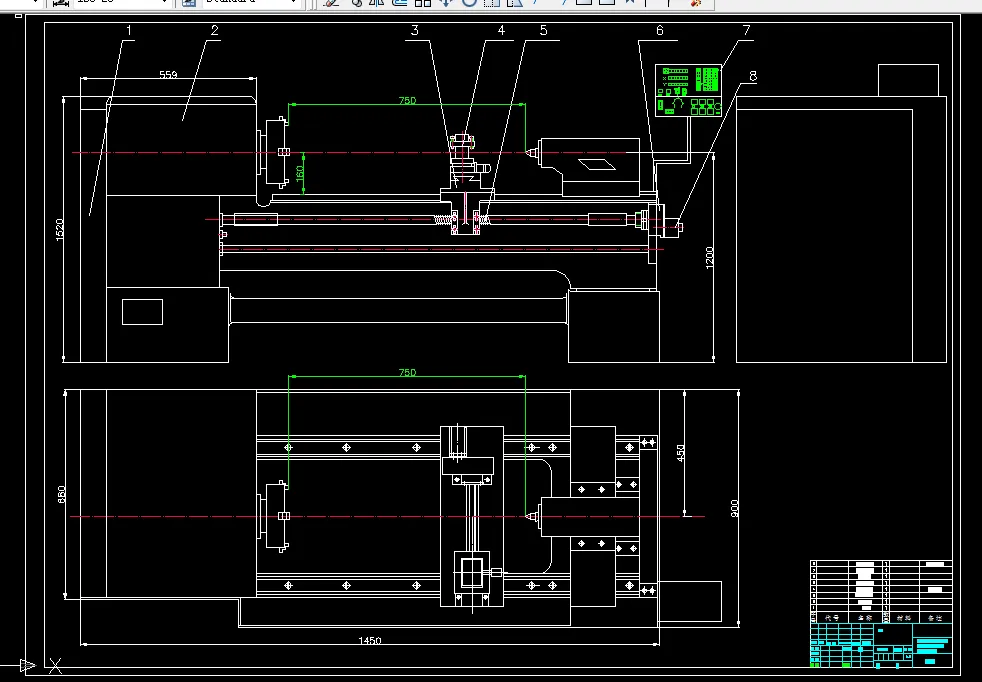The image size is (982, 682).
Task: Select part callout number 5
Action: tap(543, 30)
